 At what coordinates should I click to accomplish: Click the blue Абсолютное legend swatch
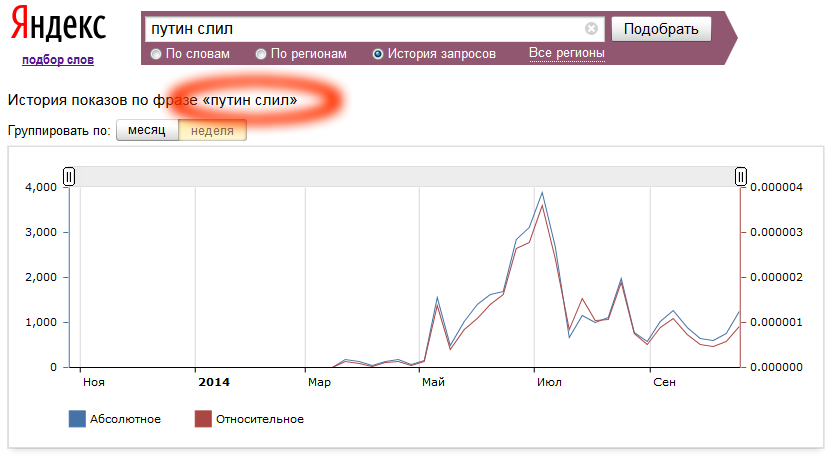pos(77,419)
